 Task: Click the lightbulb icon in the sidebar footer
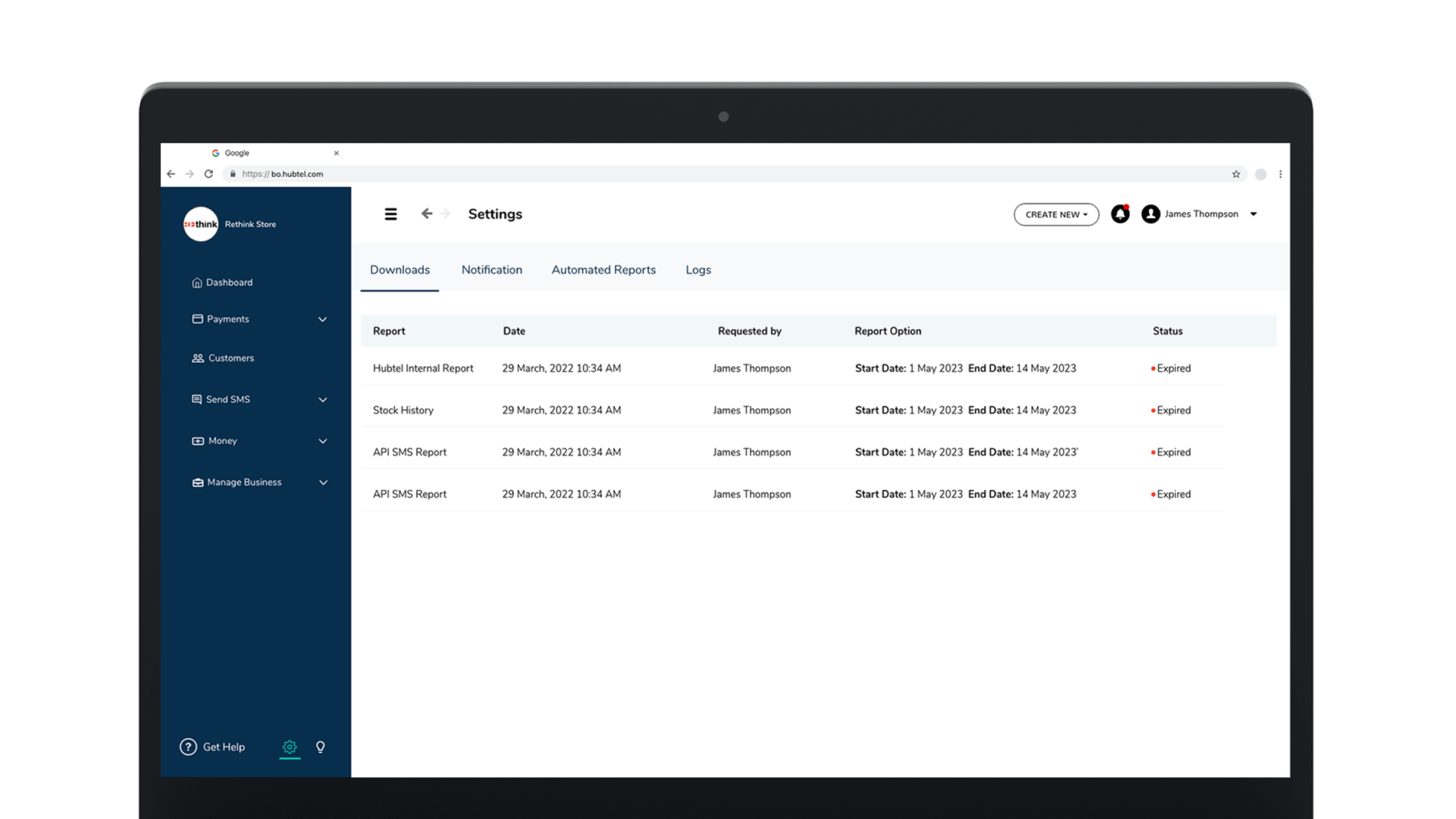(320, 746)
